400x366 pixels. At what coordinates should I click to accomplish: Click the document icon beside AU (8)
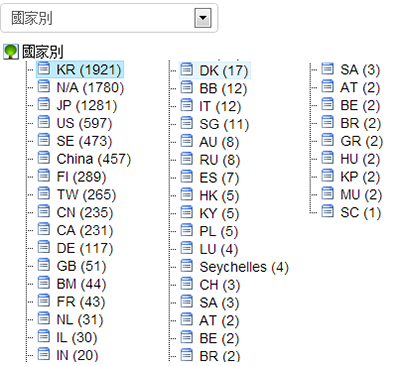(187, 141)
